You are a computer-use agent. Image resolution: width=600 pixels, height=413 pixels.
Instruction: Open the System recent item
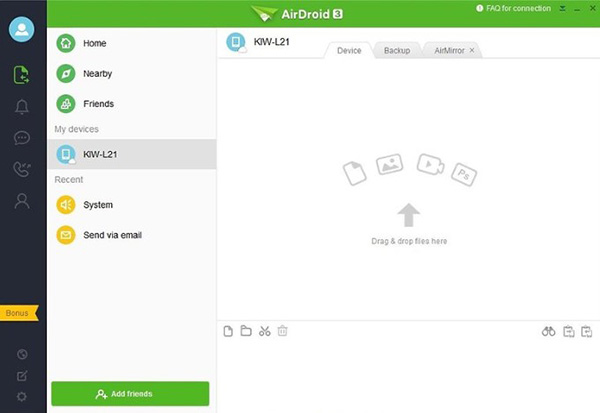click(x=132, y=205)
